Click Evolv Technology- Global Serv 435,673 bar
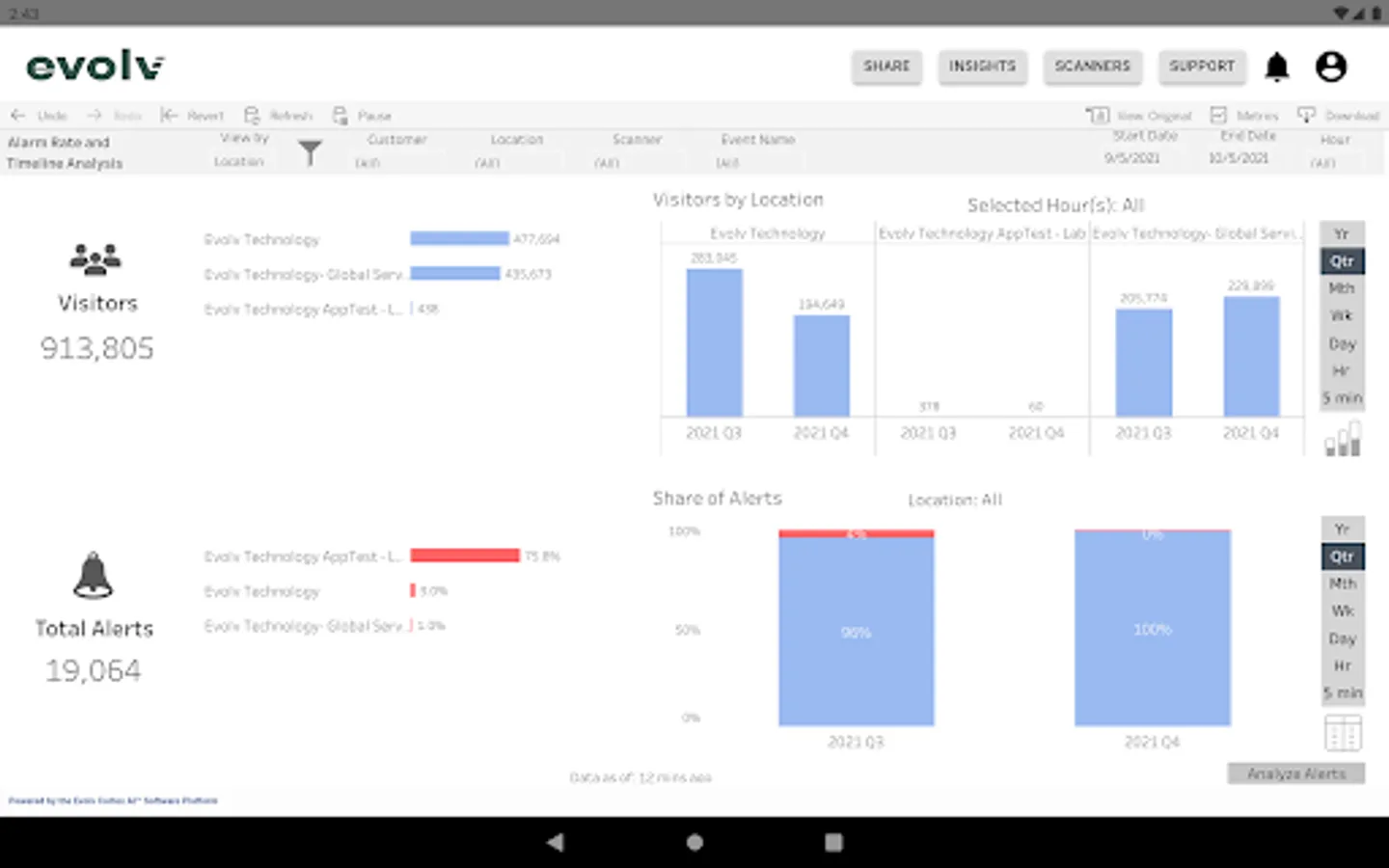 coord(455,273)
